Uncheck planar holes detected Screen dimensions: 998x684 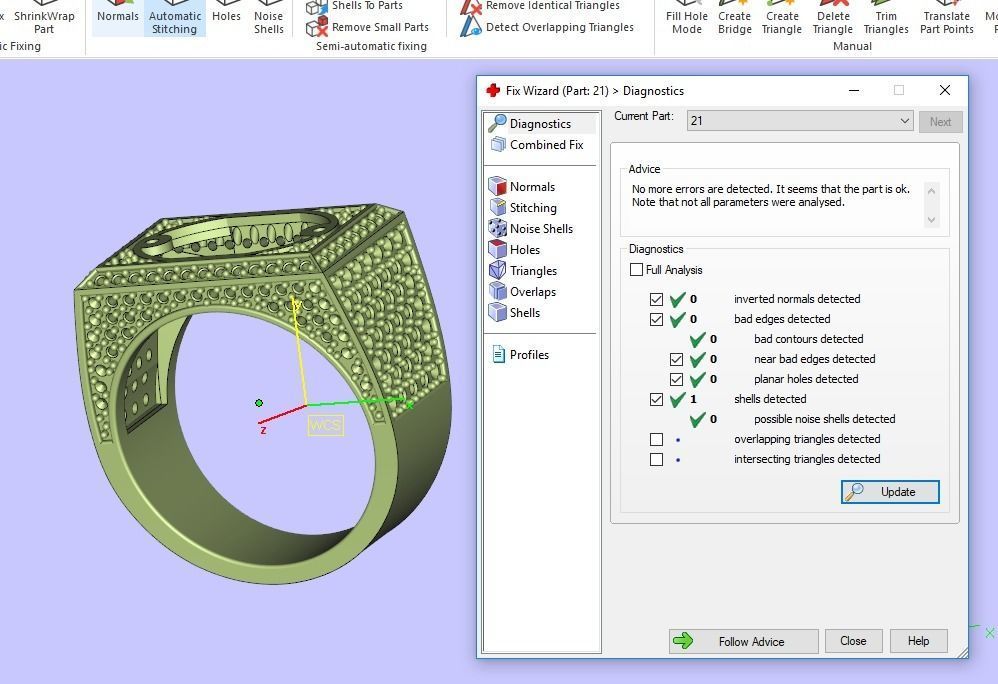coord(677,379)
